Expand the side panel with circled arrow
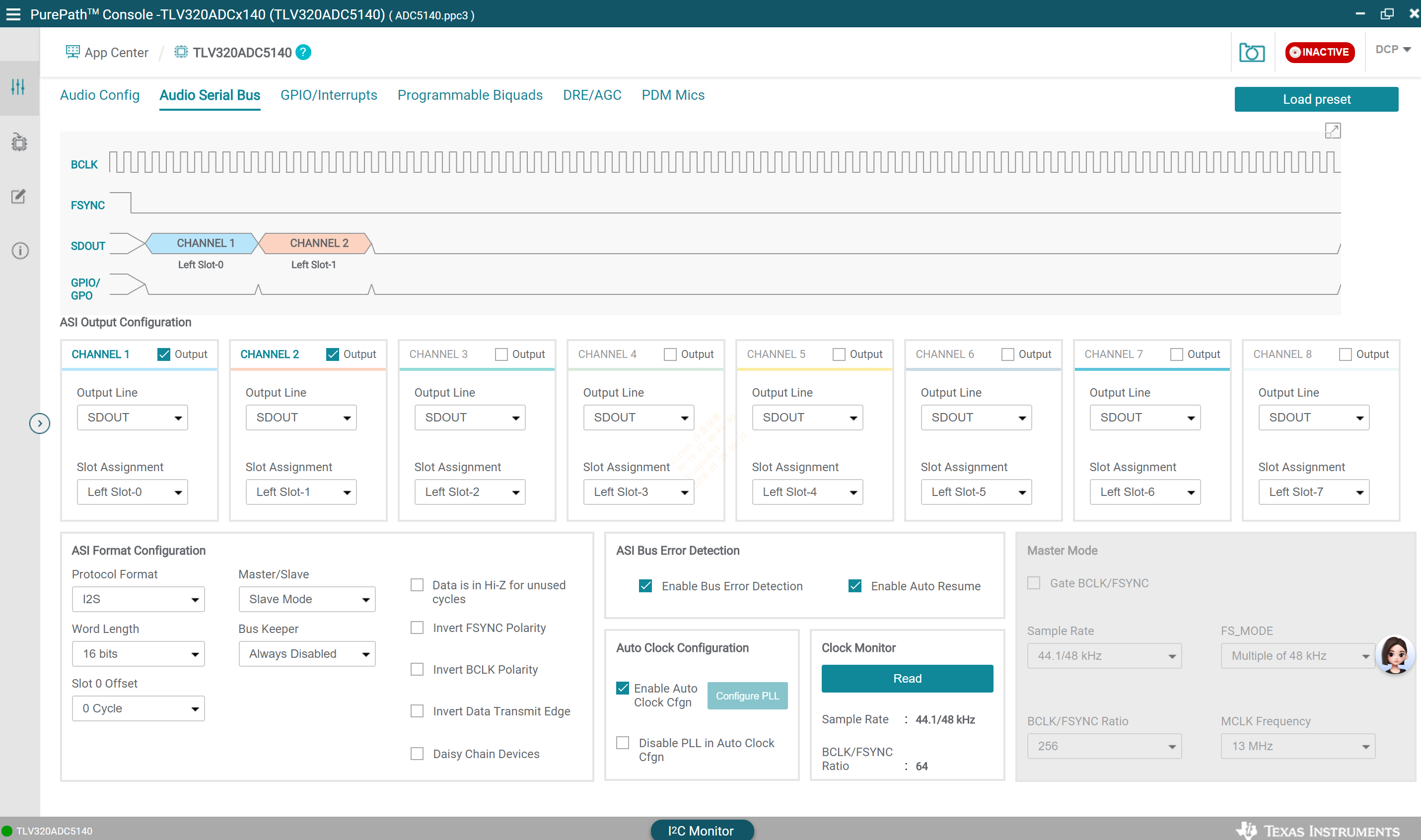The height and width of the screenshot is (840, 1421). click(x=40, y=423)
